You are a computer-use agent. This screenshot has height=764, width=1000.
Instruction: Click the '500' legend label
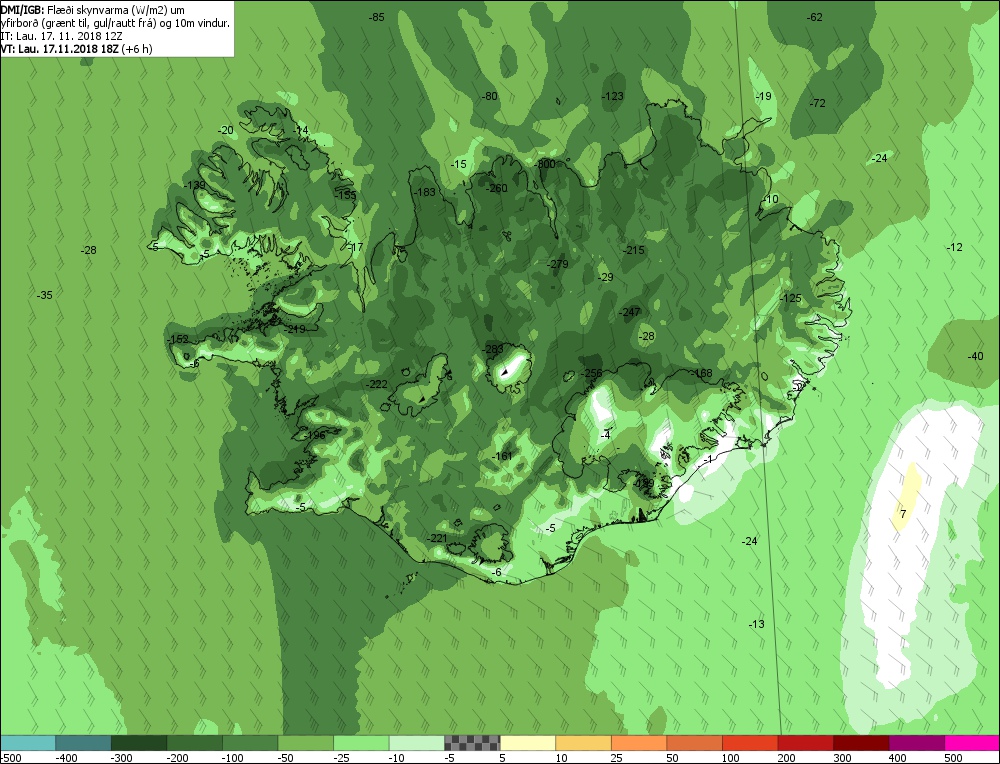tap(953, 758)
